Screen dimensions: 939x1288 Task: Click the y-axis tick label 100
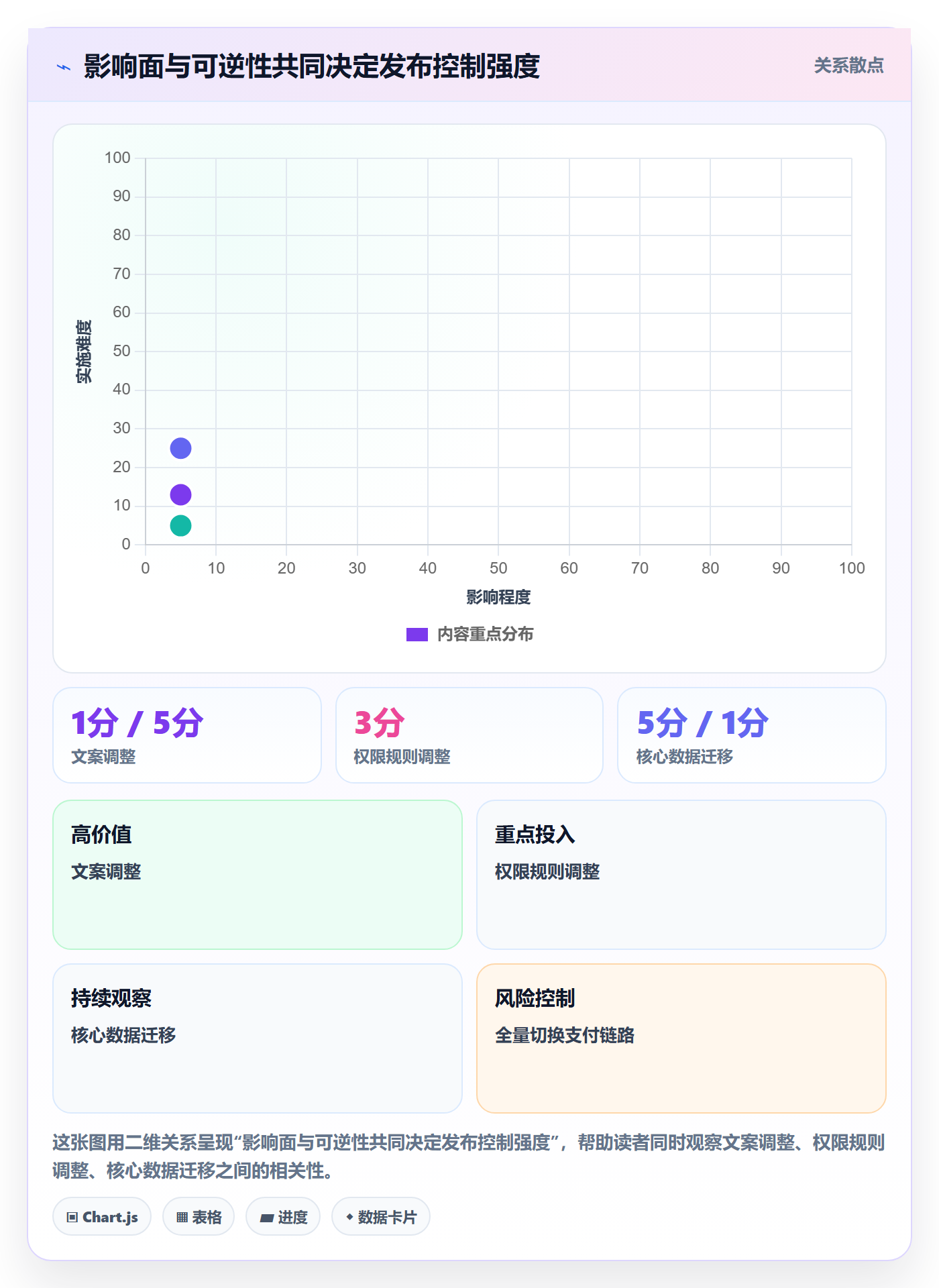tap(117, 158)
